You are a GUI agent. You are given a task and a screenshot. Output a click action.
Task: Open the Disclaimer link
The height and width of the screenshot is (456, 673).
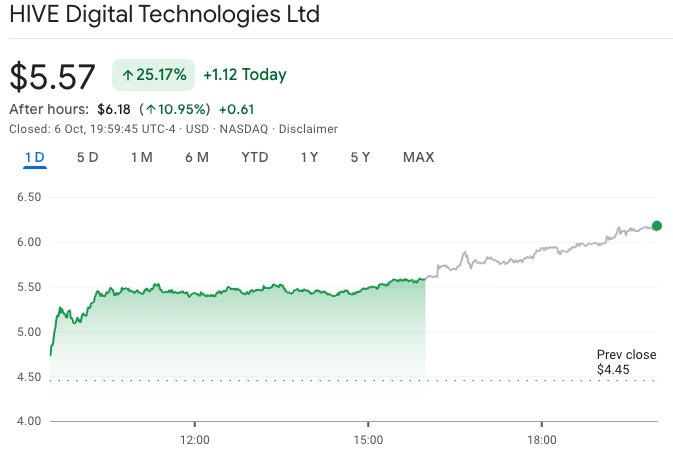coord(308,129)
